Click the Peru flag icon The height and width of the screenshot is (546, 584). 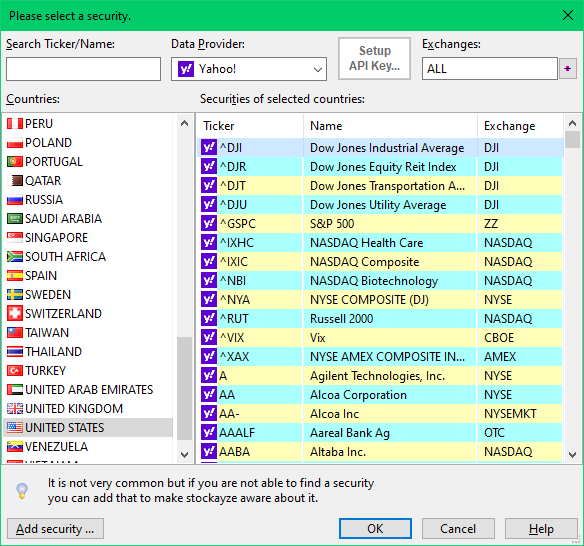(15, 124)
